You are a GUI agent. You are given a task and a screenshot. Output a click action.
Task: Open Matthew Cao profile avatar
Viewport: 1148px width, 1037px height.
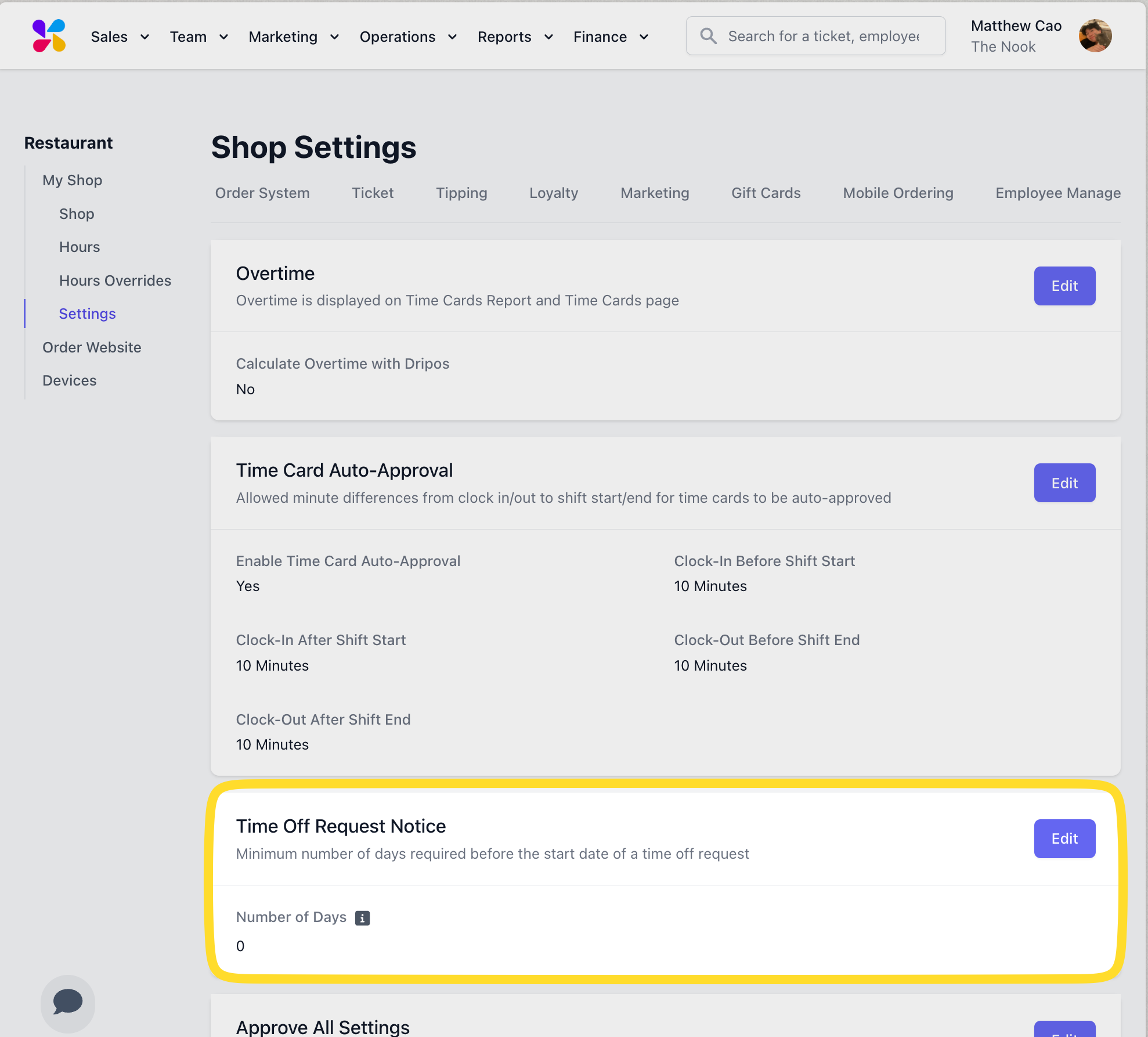click(1095, 36)
